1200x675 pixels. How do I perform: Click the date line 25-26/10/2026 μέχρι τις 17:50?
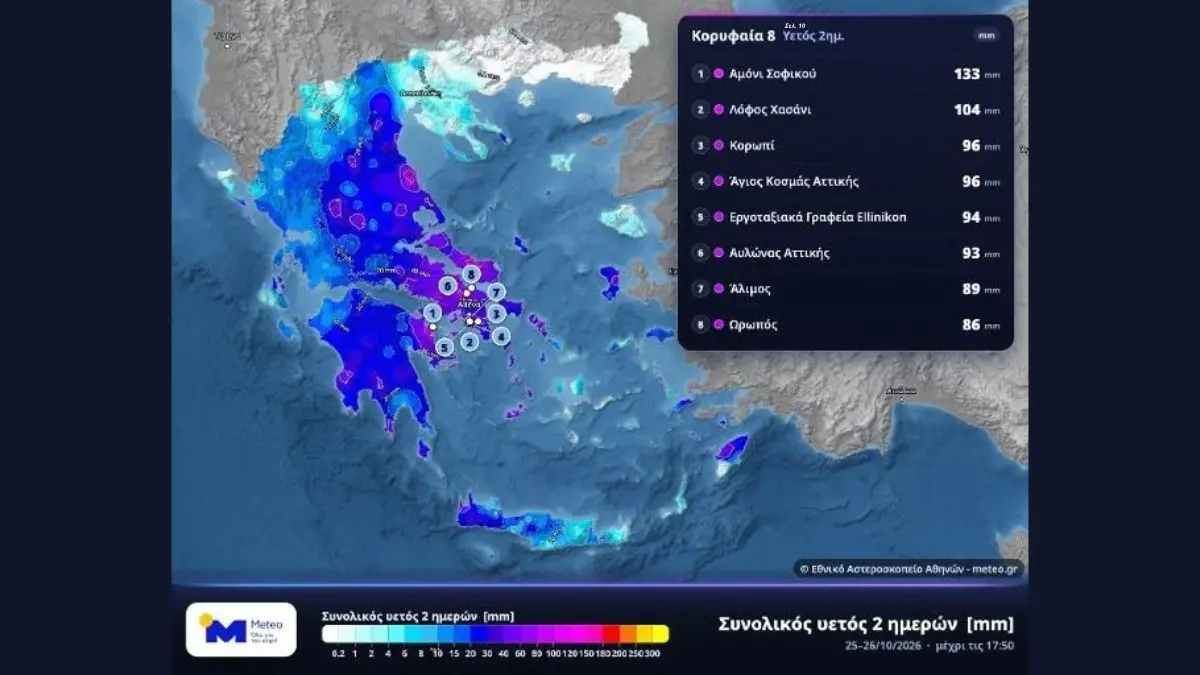click(928, 647)
